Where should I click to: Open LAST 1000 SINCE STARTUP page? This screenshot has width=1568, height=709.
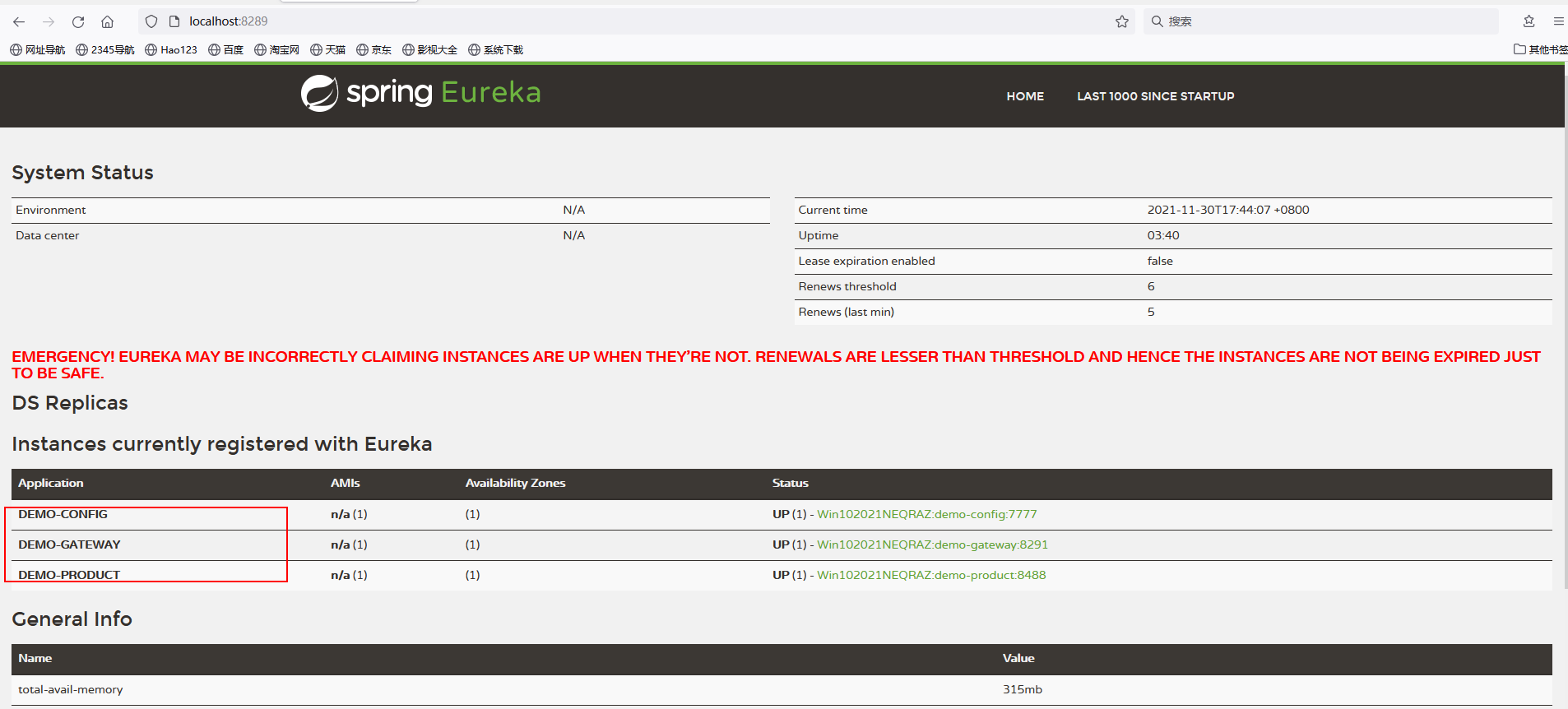(x=1156, y=96)
